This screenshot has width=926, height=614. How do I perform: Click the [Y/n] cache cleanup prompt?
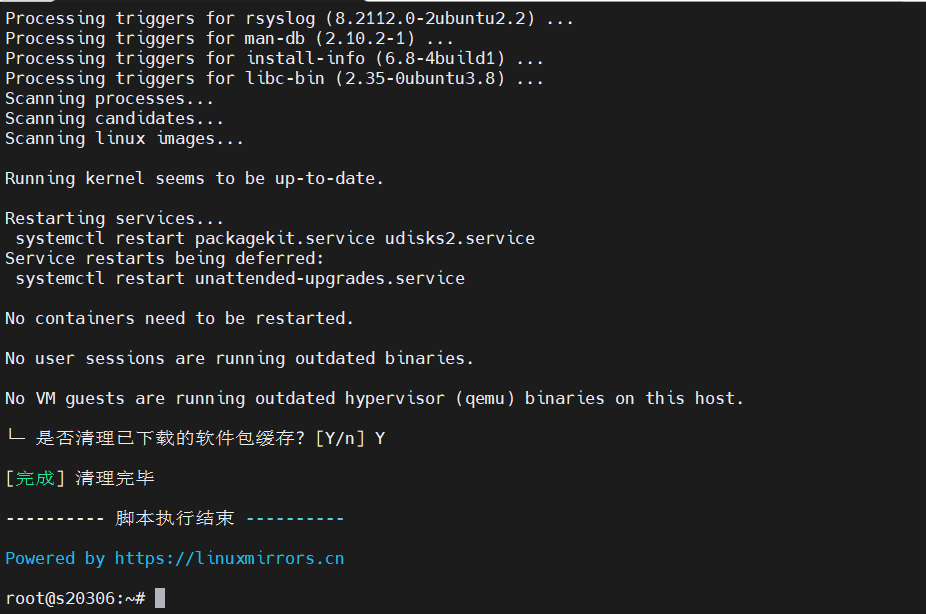pyautogui.click(x=339, y=438)
